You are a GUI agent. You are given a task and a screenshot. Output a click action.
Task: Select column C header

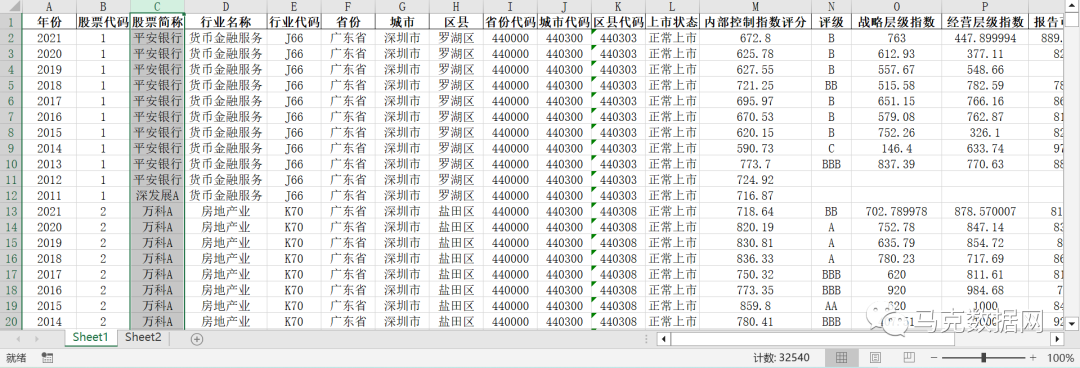coord(158,6)
